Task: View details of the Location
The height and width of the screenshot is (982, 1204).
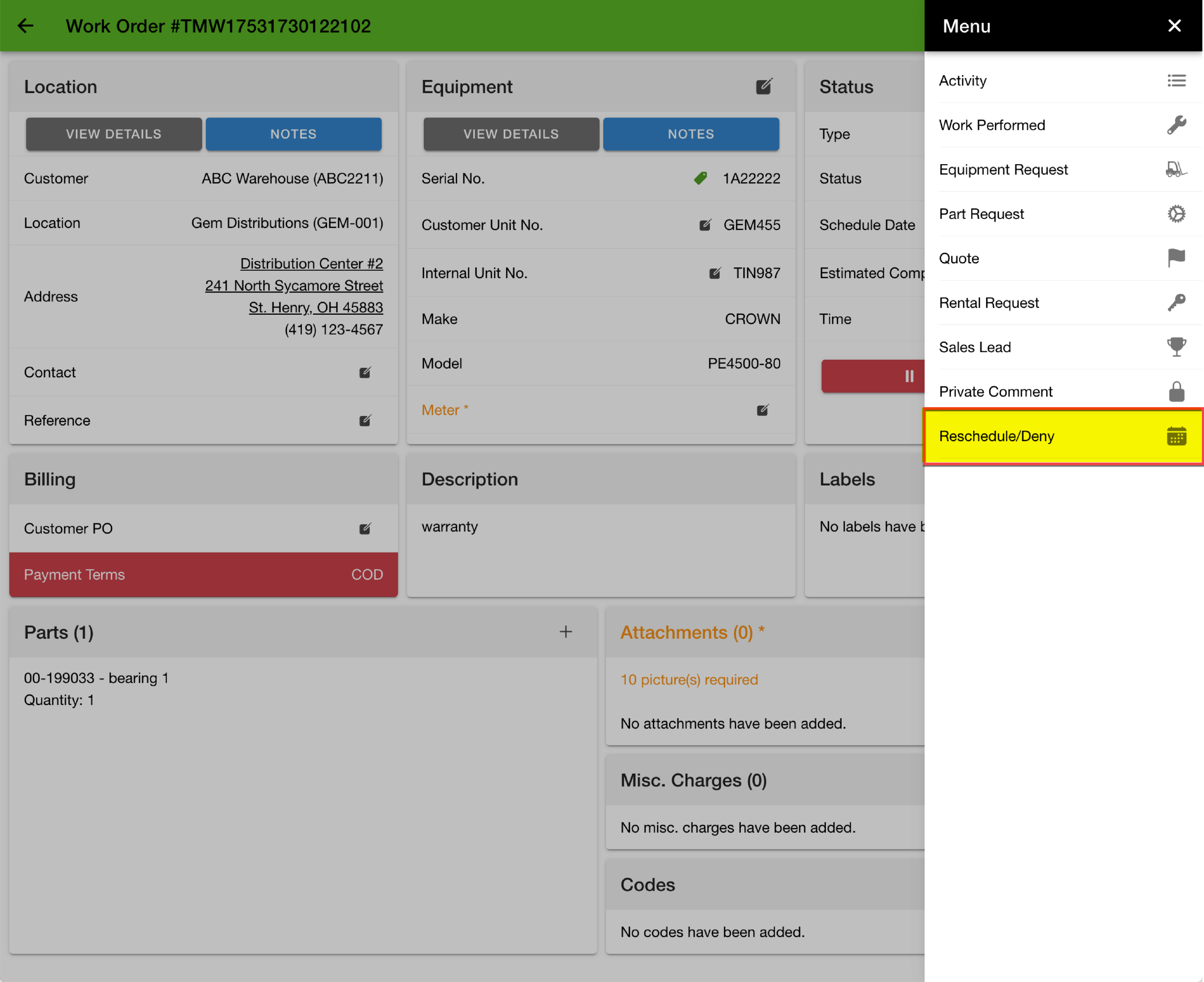Action: 114,134
